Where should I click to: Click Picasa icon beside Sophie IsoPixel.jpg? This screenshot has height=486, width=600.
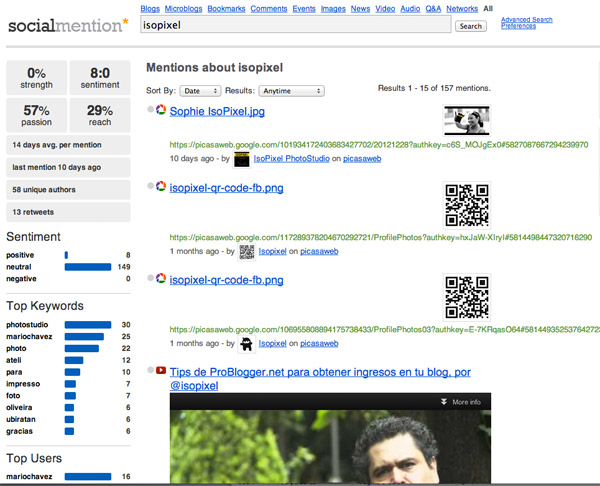(161, 109)
